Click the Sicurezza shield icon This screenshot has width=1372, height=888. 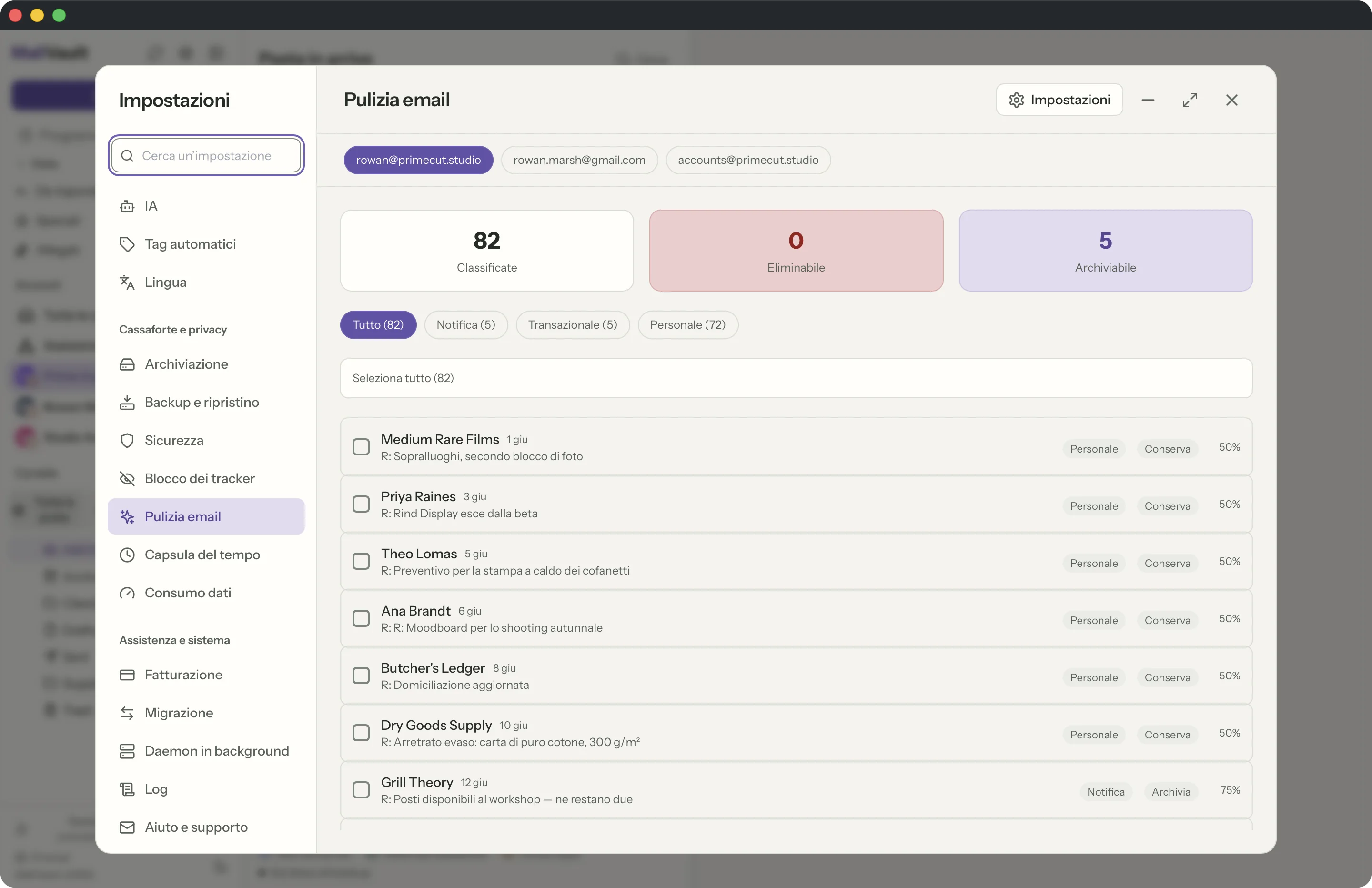pos(127,440)
